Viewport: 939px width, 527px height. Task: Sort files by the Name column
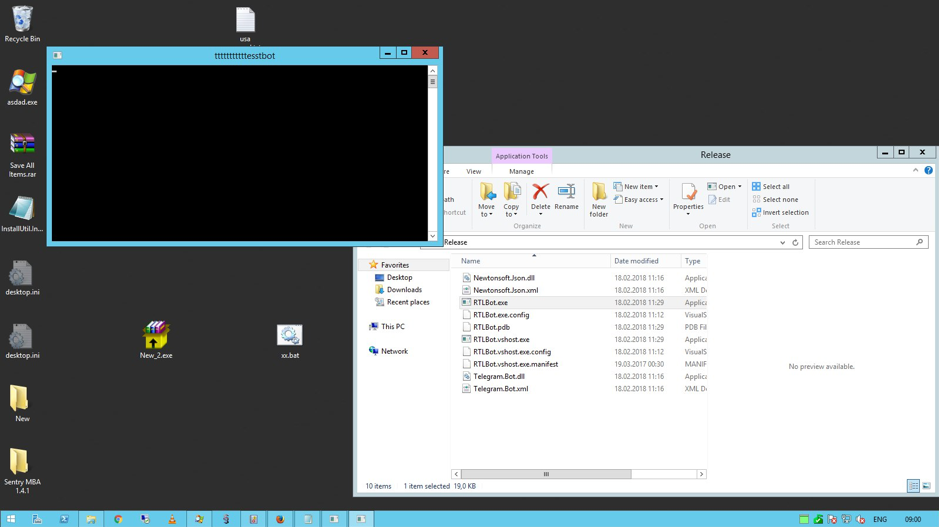pyautogui.click(x=533, y=261)
